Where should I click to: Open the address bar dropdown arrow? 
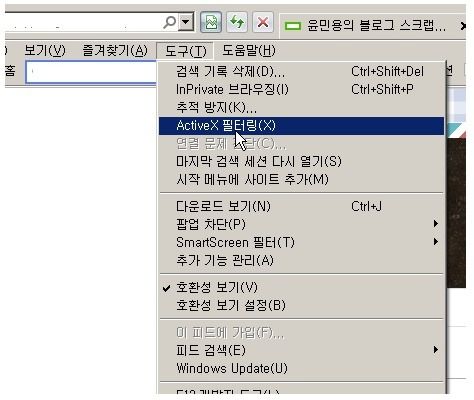186,22
